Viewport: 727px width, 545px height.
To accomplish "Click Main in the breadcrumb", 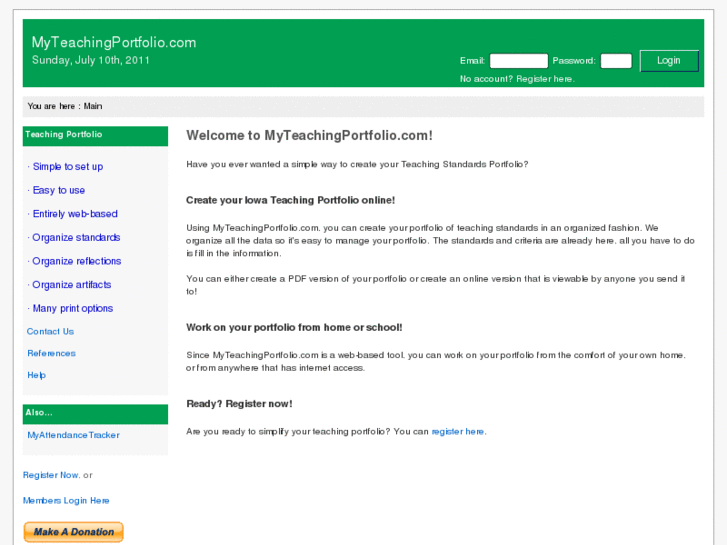I will tap(93, 106).
